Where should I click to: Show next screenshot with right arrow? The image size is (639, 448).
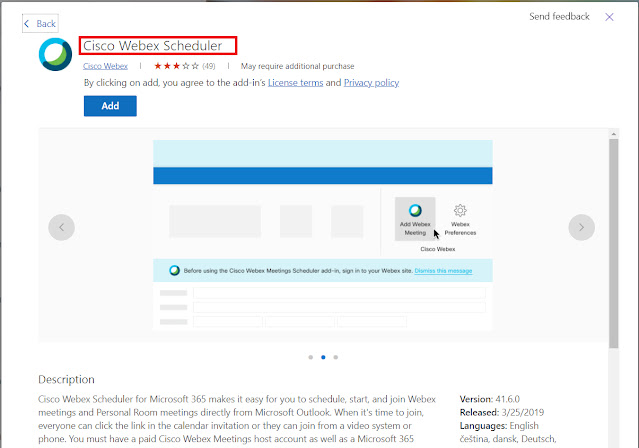[582, 227]
